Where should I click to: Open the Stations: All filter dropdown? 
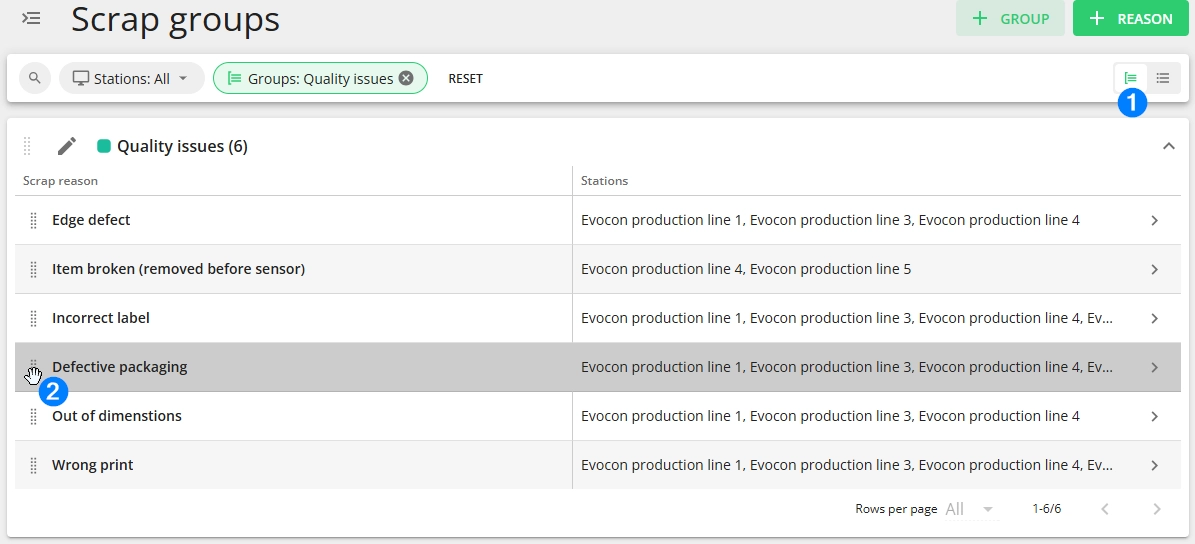tap(132, 78)
